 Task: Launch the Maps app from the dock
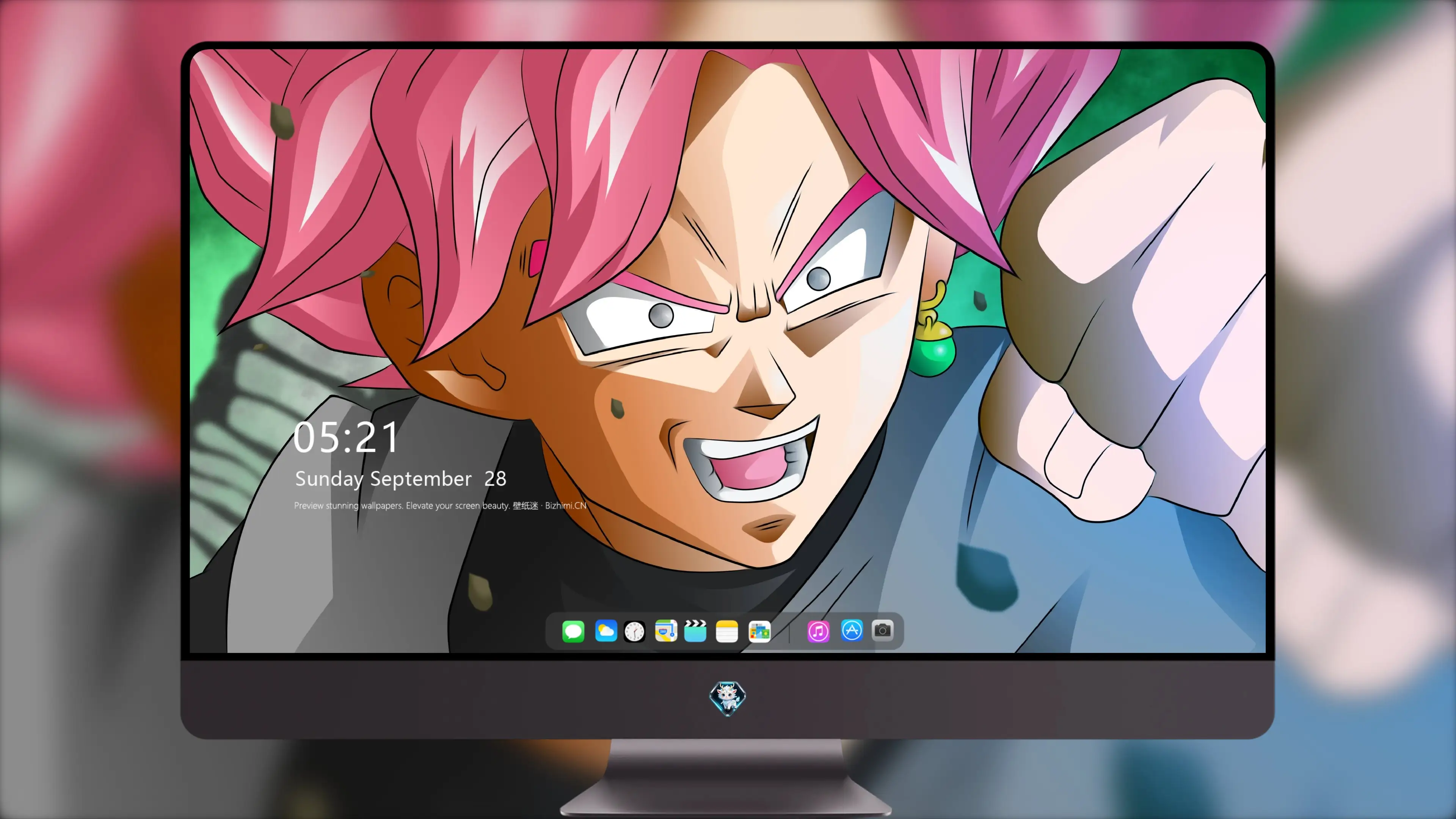point(666,631)
